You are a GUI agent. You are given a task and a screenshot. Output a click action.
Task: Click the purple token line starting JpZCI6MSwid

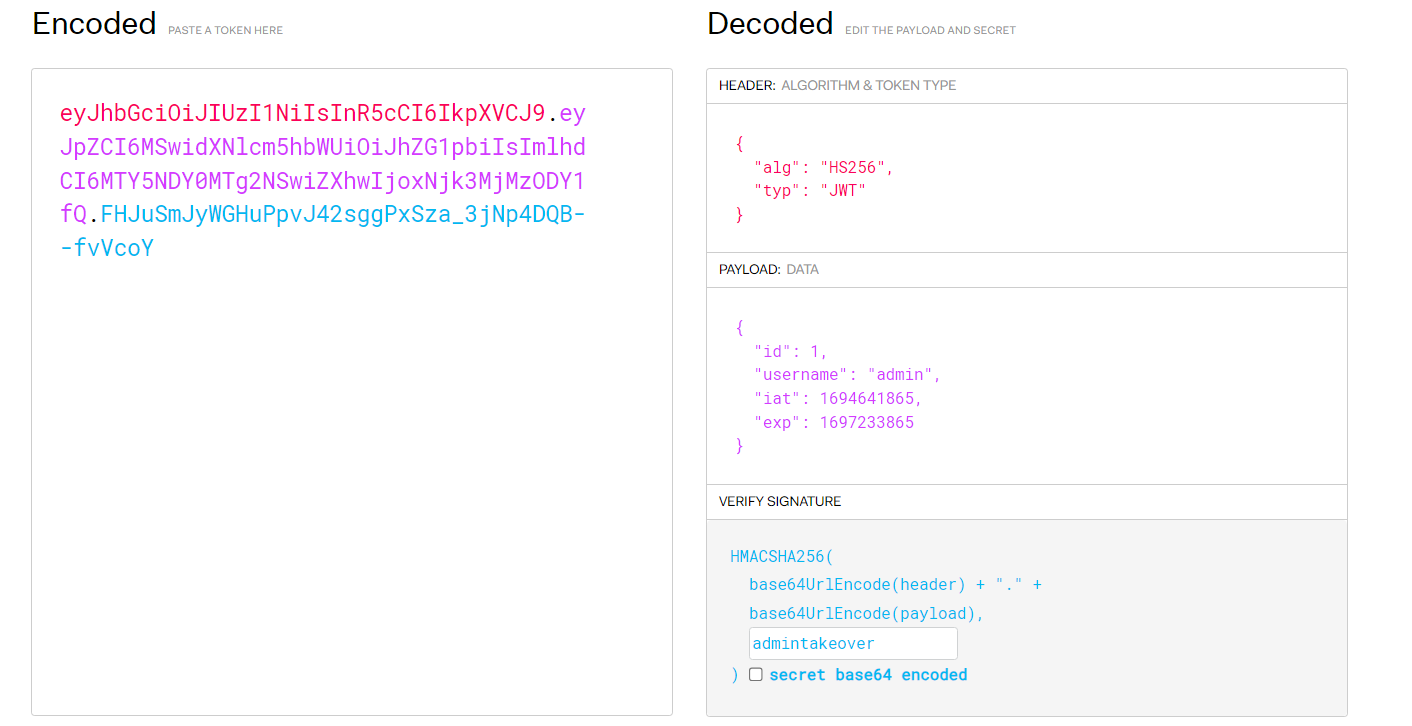(x=323, y=147)
